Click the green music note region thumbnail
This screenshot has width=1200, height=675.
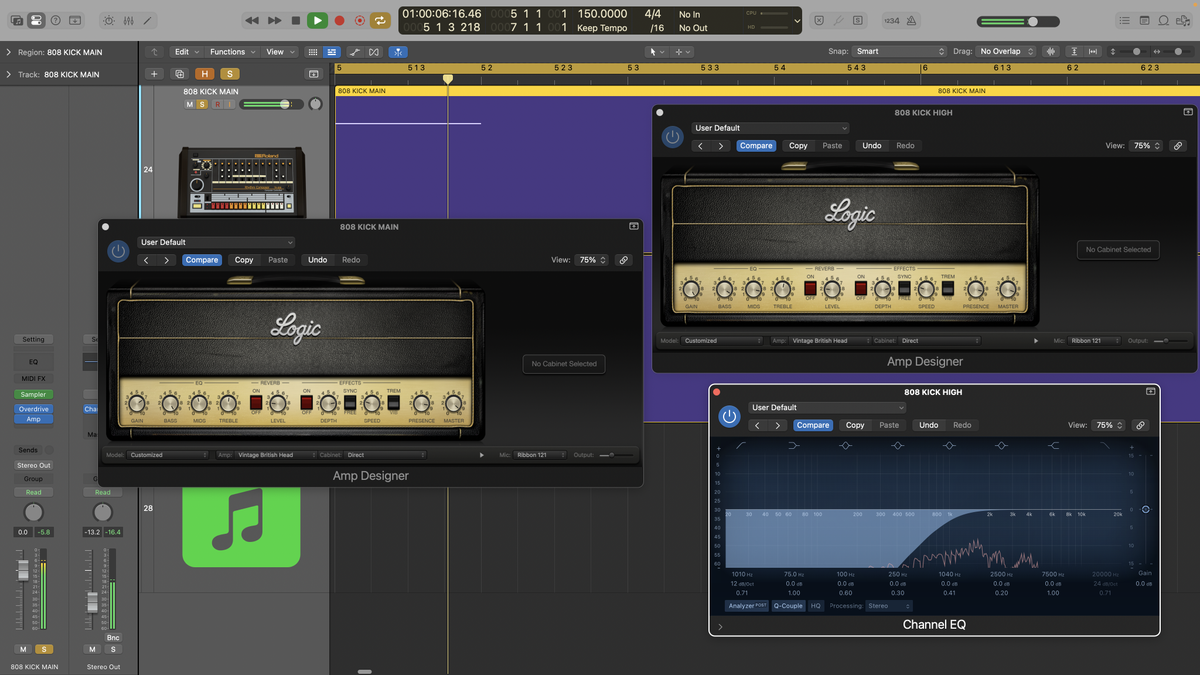pos(243,524)
